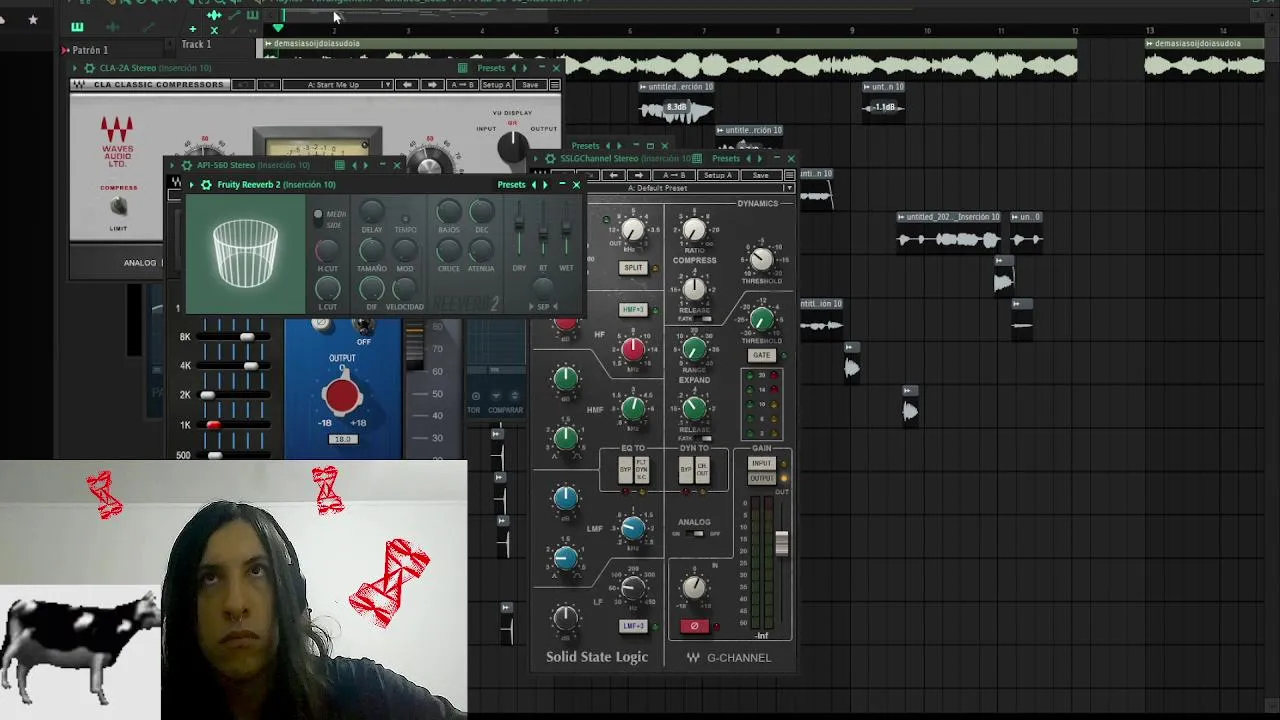Open 'A: Default Preset' dropdown in SSLGChannel
1280x720 pixels.
(x=691, y=188)
